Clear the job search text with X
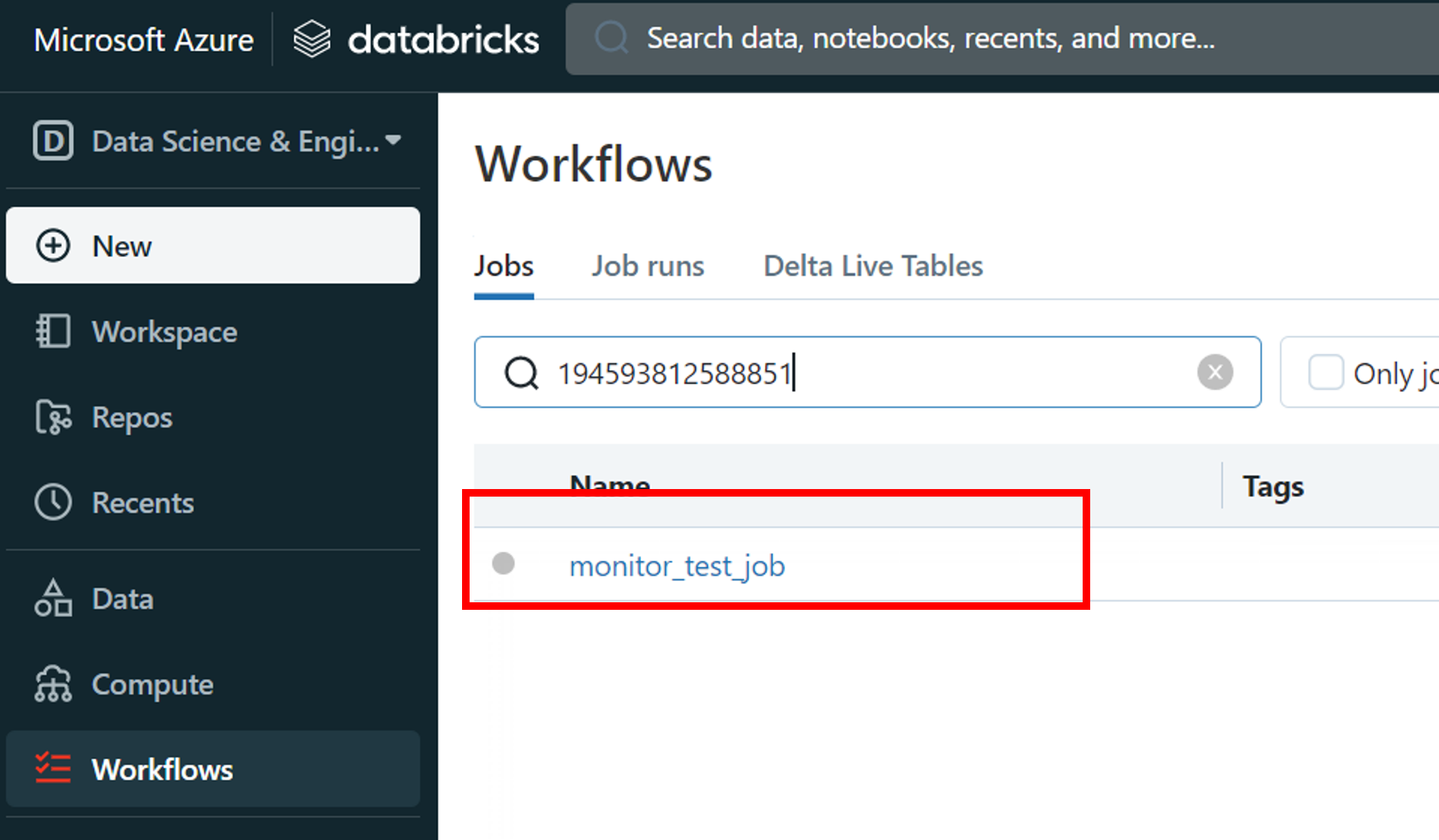Viewport: 1439px width, 840px height. 1215,372
